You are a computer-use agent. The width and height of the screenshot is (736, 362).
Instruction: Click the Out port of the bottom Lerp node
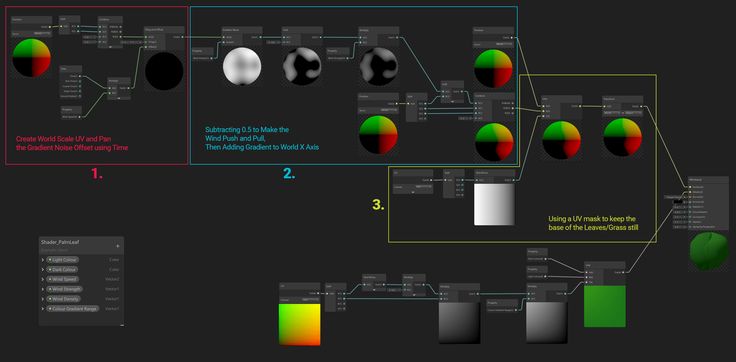(624, 272)
